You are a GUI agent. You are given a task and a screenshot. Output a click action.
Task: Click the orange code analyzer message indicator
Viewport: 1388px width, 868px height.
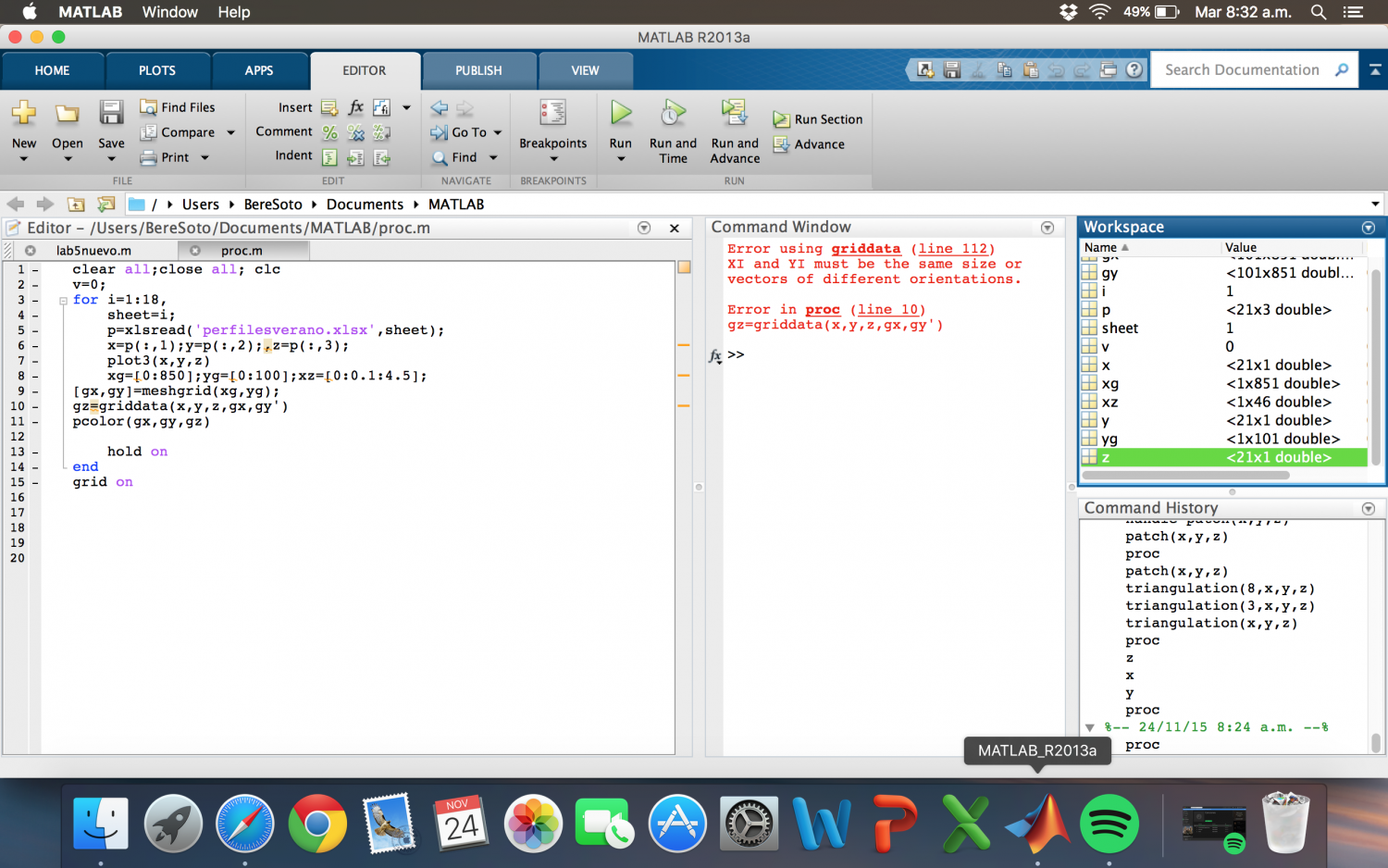685,267
